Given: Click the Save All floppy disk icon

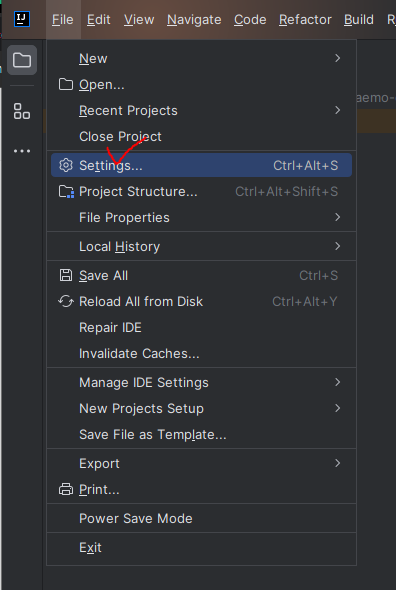Looking at the screenshot, I should click(x=66, y=275).
